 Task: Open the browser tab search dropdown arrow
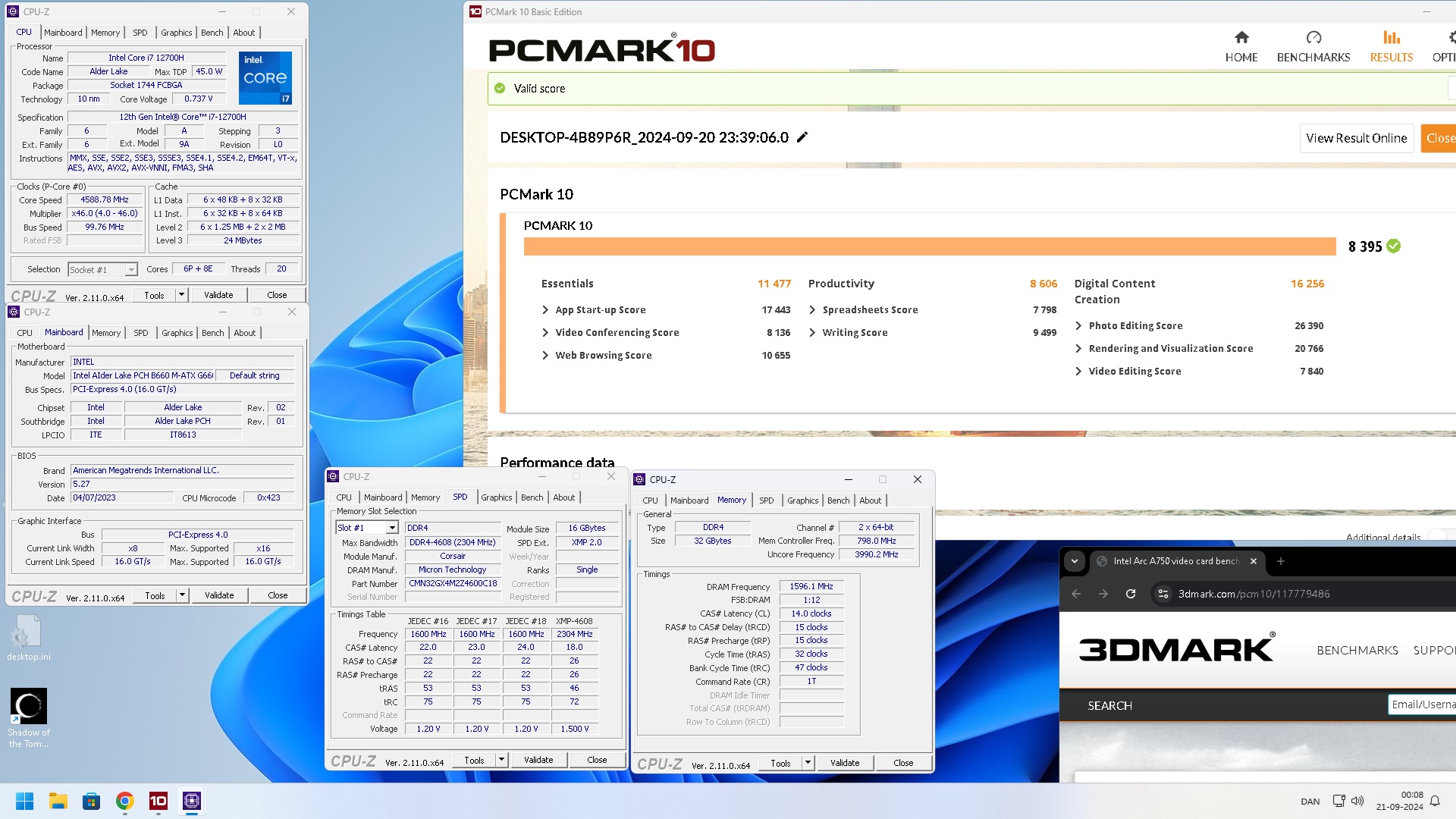click(x=1075, y=561)
